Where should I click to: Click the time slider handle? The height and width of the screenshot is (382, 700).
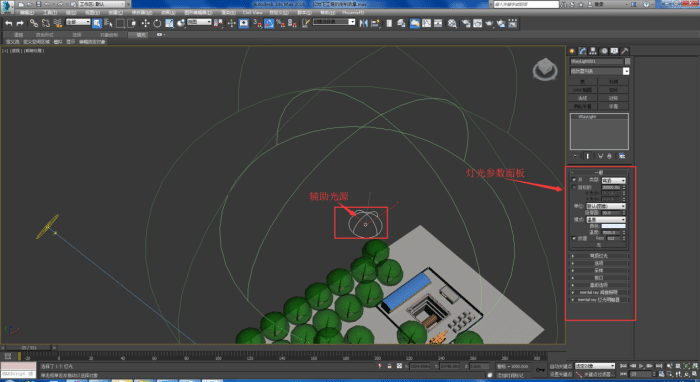coord(29,347)
